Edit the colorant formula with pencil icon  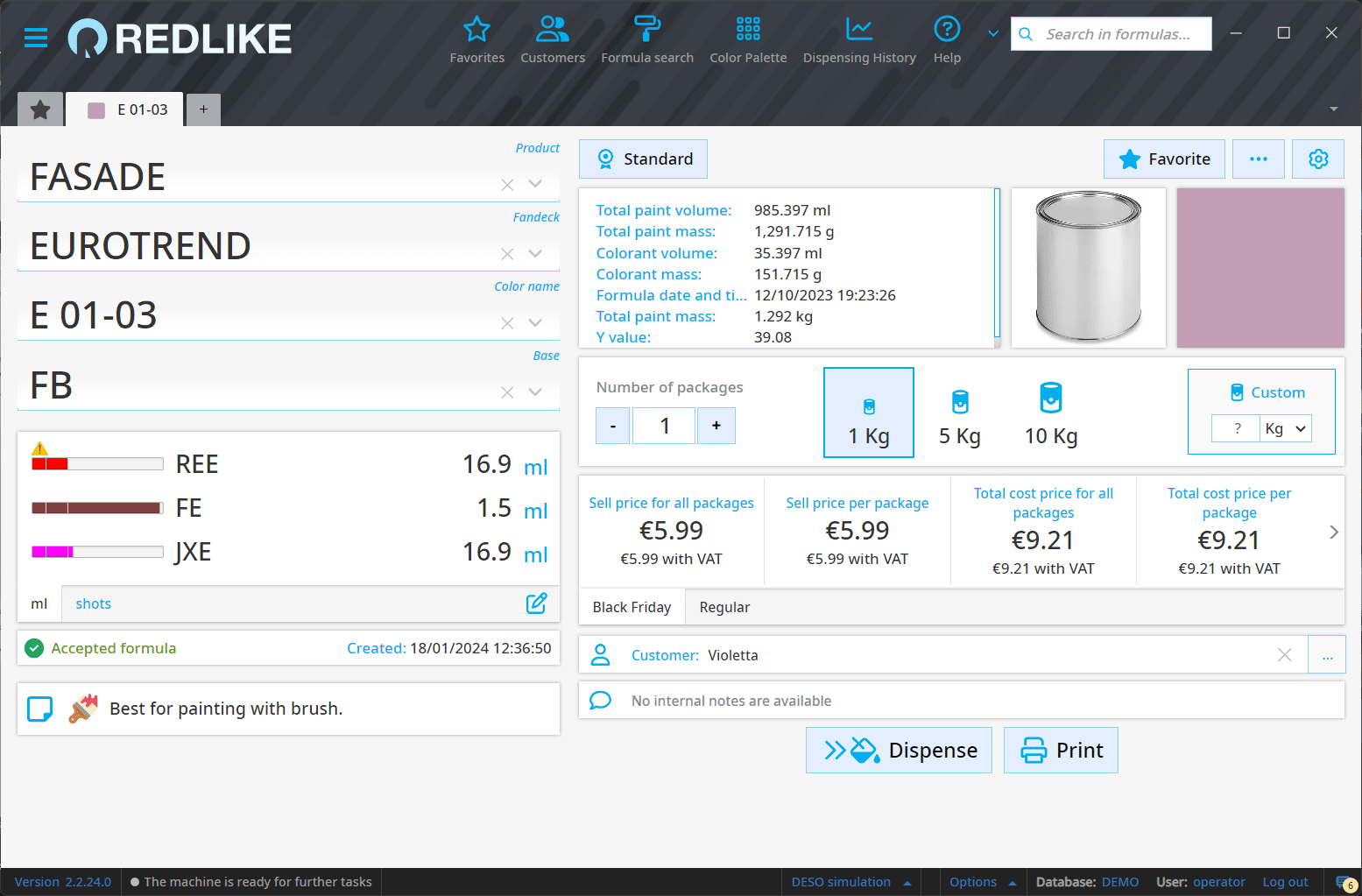536,603
